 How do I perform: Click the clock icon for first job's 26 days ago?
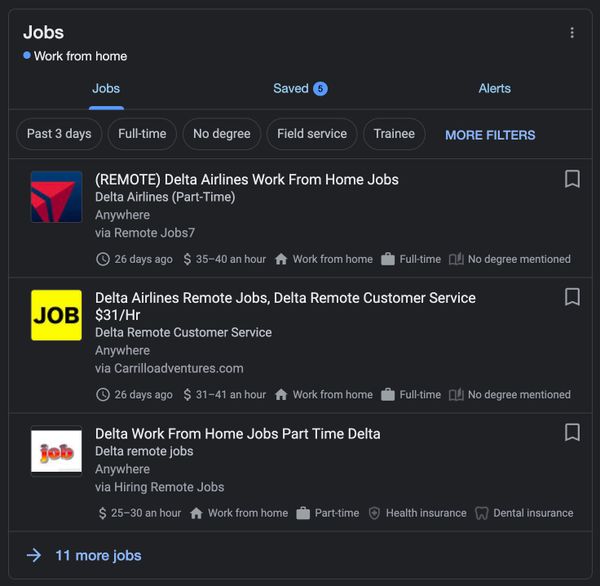[x=103, y=259]
